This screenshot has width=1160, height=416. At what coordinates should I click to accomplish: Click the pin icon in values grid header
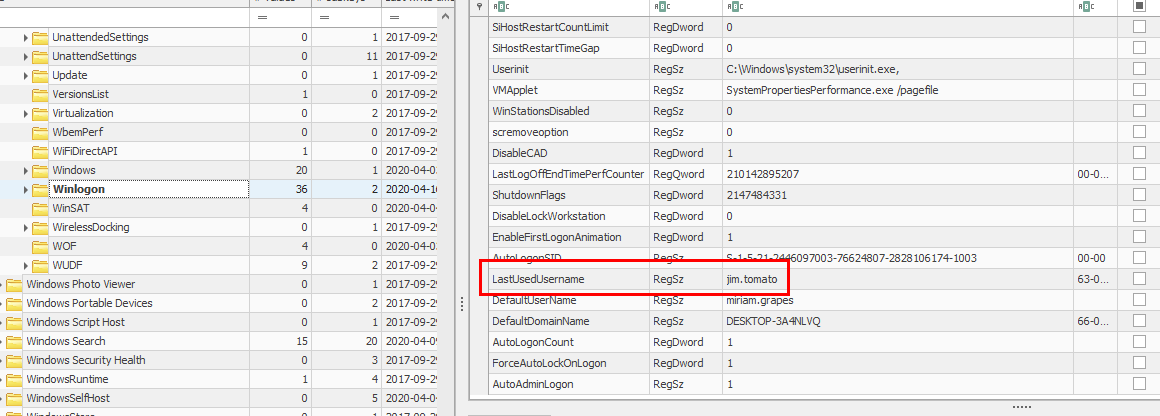479,6
